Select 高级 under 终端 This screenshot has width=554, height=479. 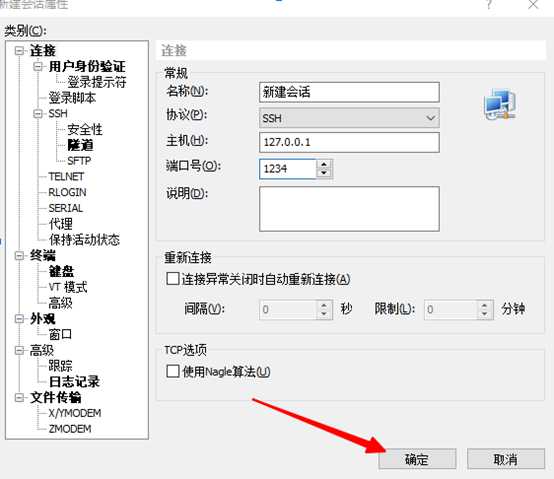pos(61,303)
